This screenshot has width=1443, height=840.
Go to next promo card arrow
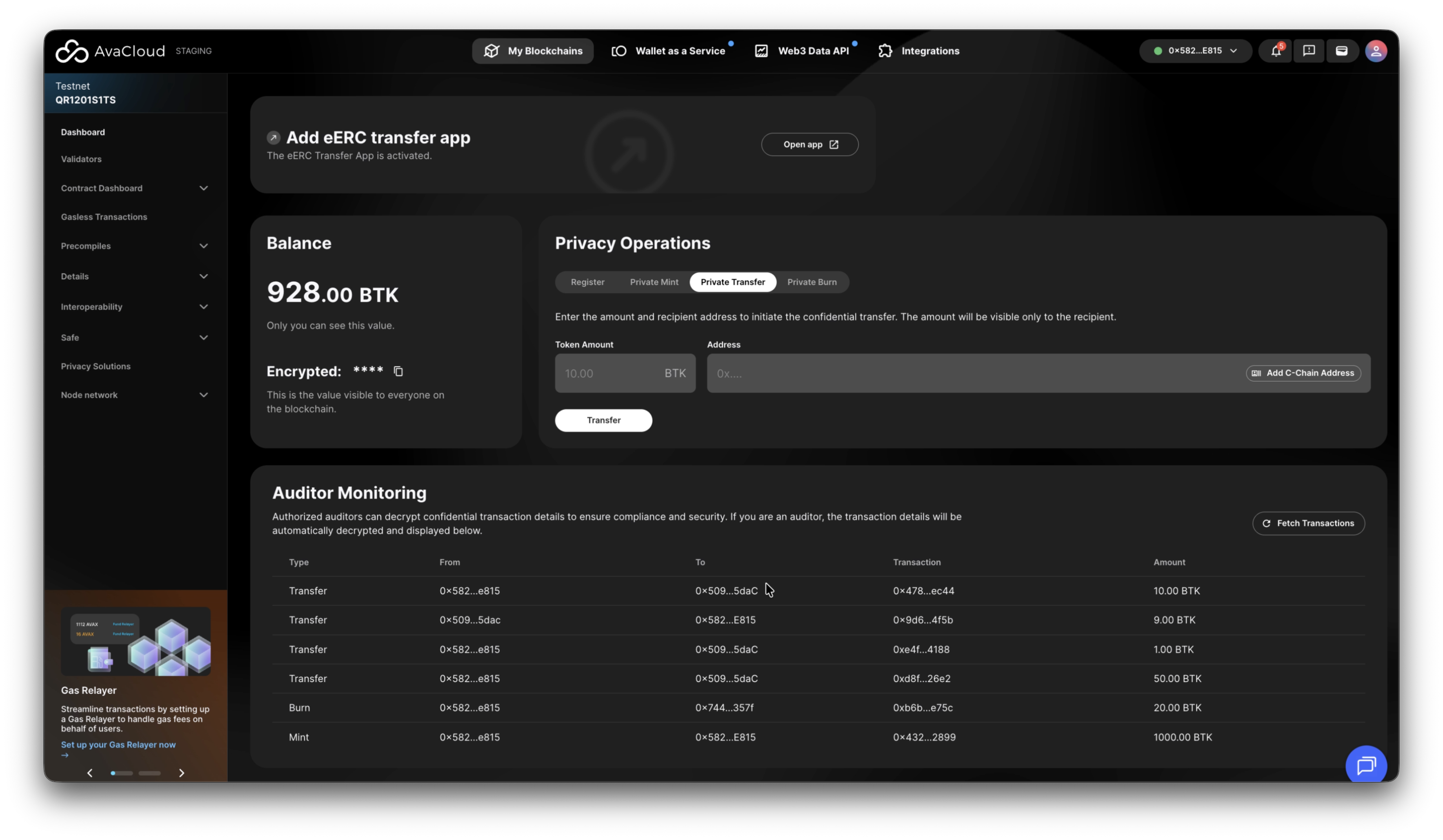tap(182, 773)
